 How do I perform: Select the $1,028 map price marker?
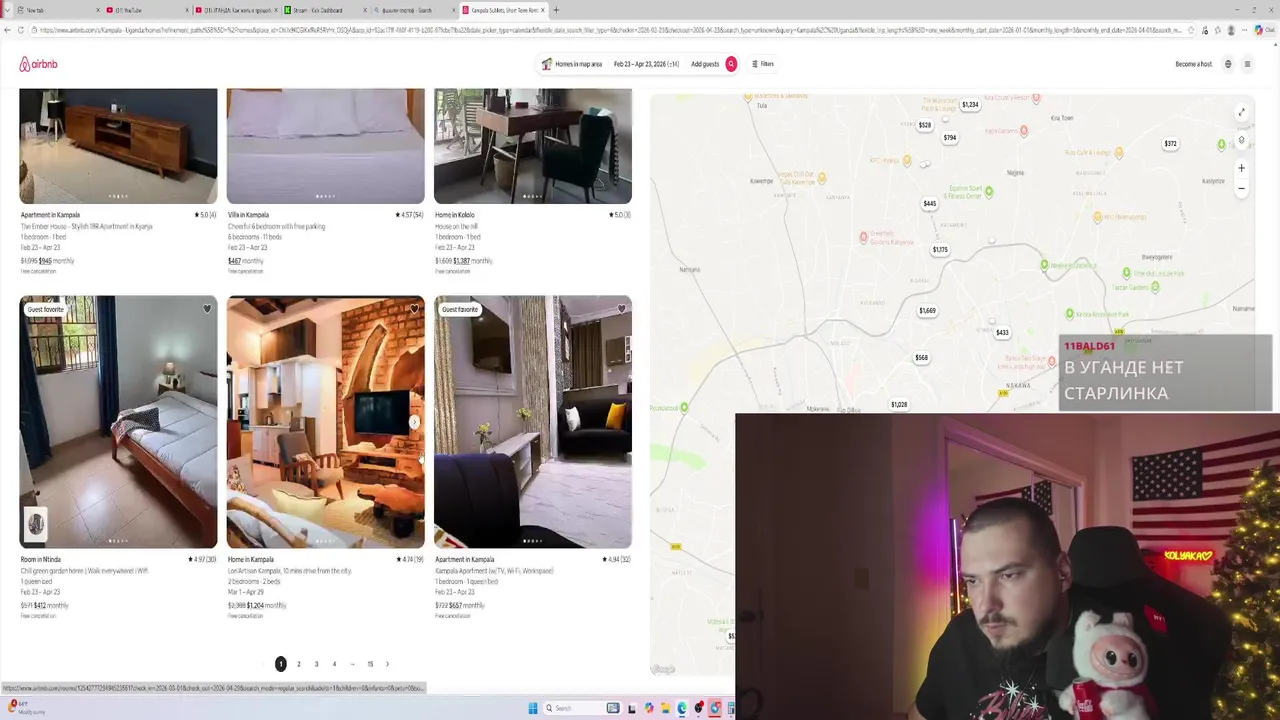point(899,405)
